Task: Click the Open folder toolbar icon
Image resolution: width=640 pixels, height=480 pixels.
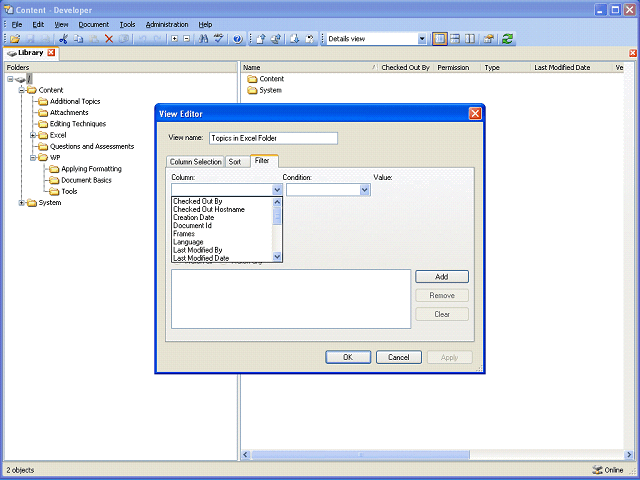Action: pos(15,39)
